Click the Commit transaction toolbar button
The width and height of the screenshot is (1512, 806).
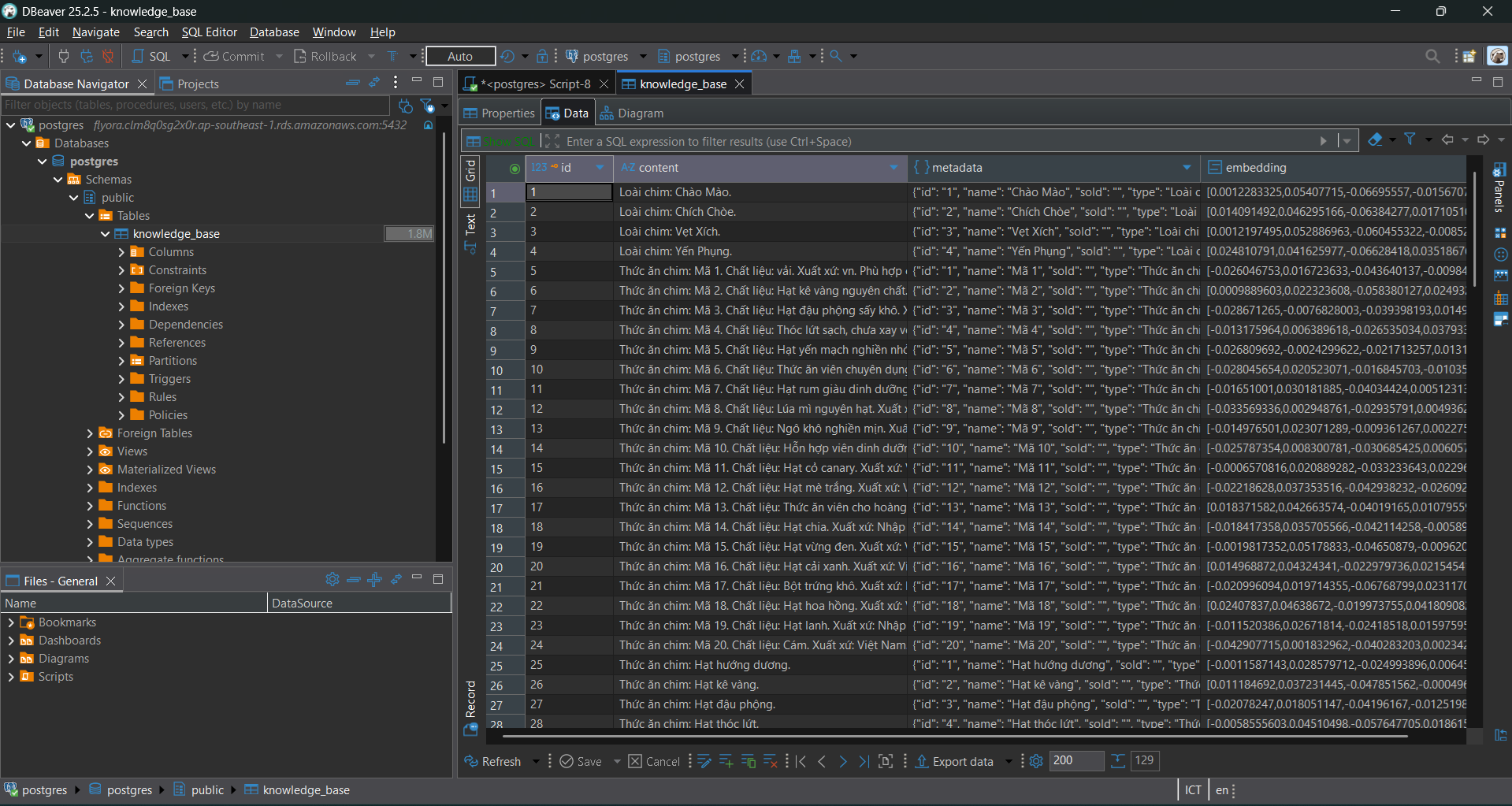(x=234, y=56)
